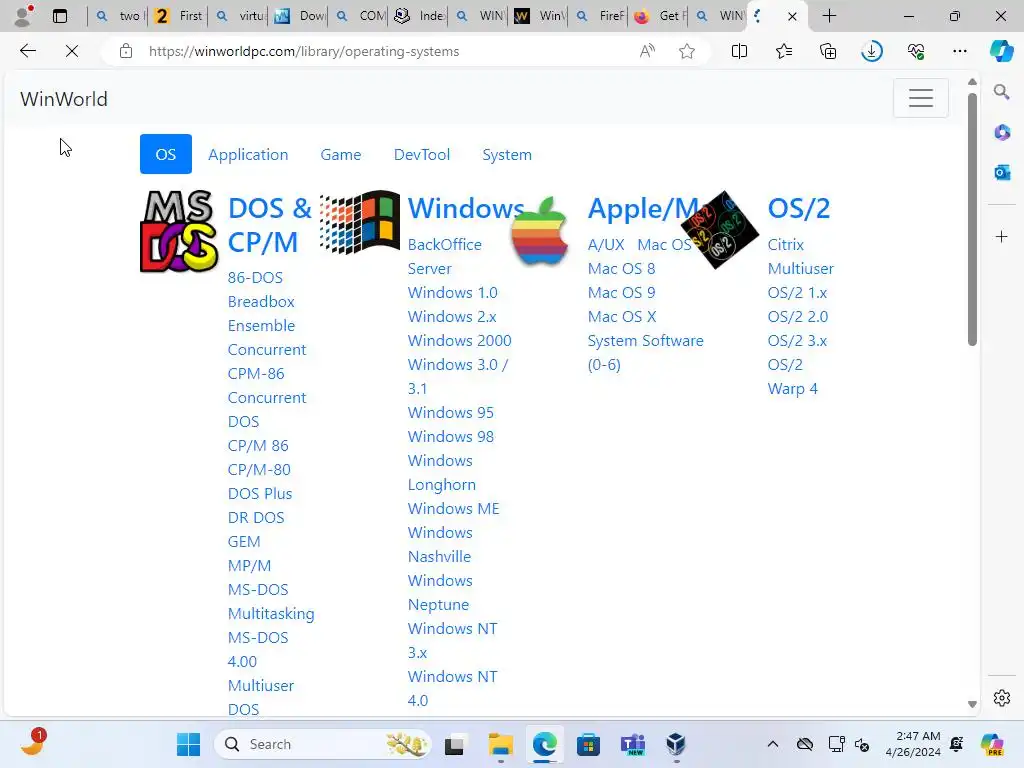Switch to the 'First' browser tab
Viewport: 1024px width, 768px height.
[178, 16]
